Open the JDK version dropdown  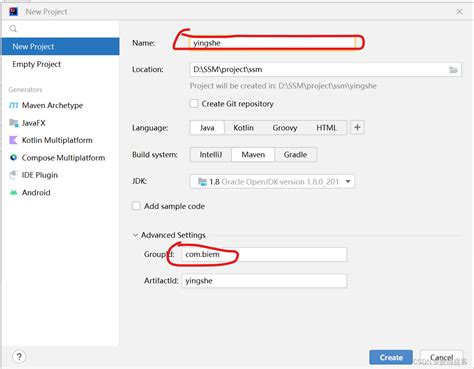(272, 182)
